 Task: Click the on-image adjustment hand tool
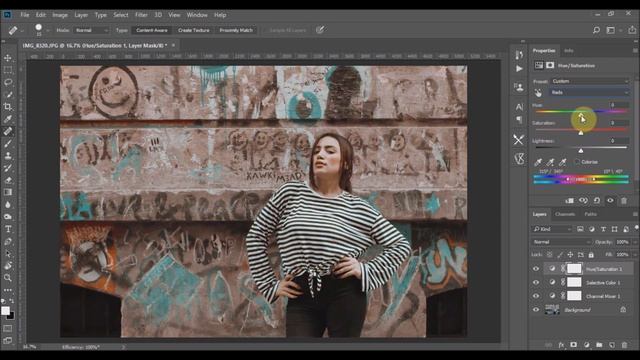pyautogui.click(x=538, y=93)
